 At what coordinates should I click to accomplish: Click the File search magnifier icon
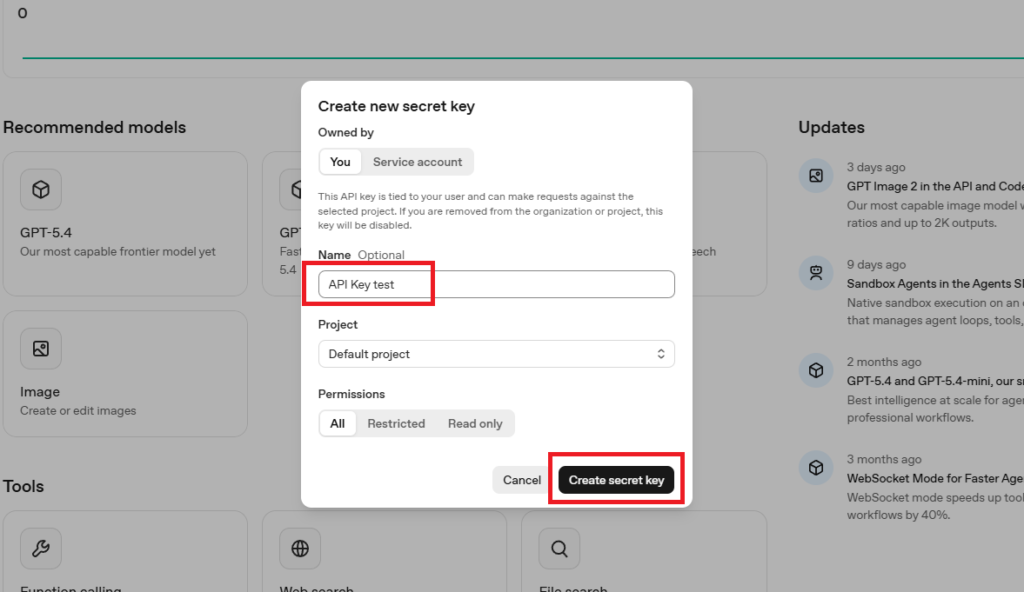pyautogui.click(x=559, y=548)
